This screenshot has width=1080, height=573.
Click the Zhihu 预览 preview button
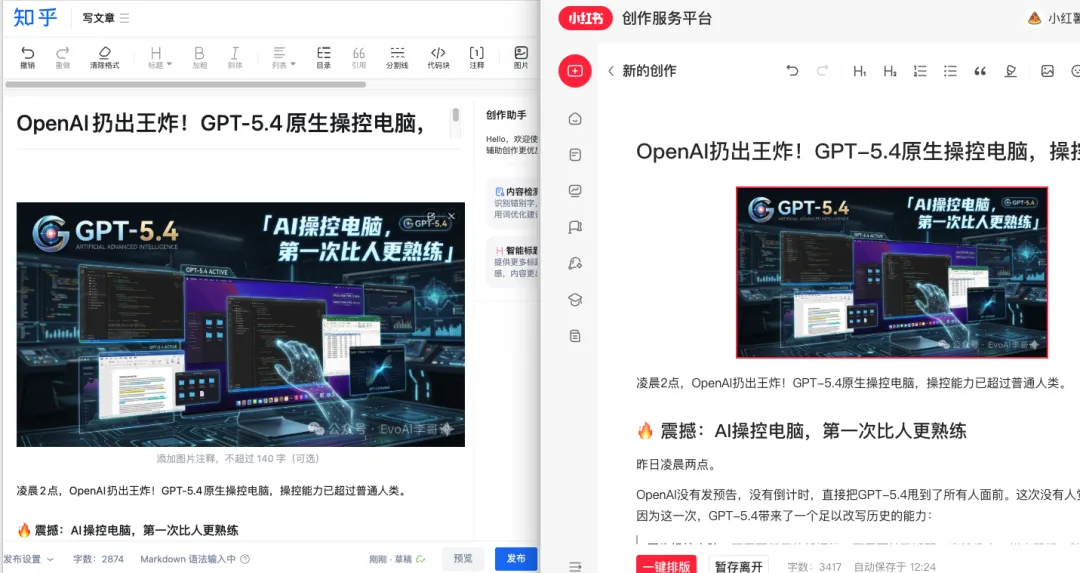pyautogui.click(x=463, y=559)
